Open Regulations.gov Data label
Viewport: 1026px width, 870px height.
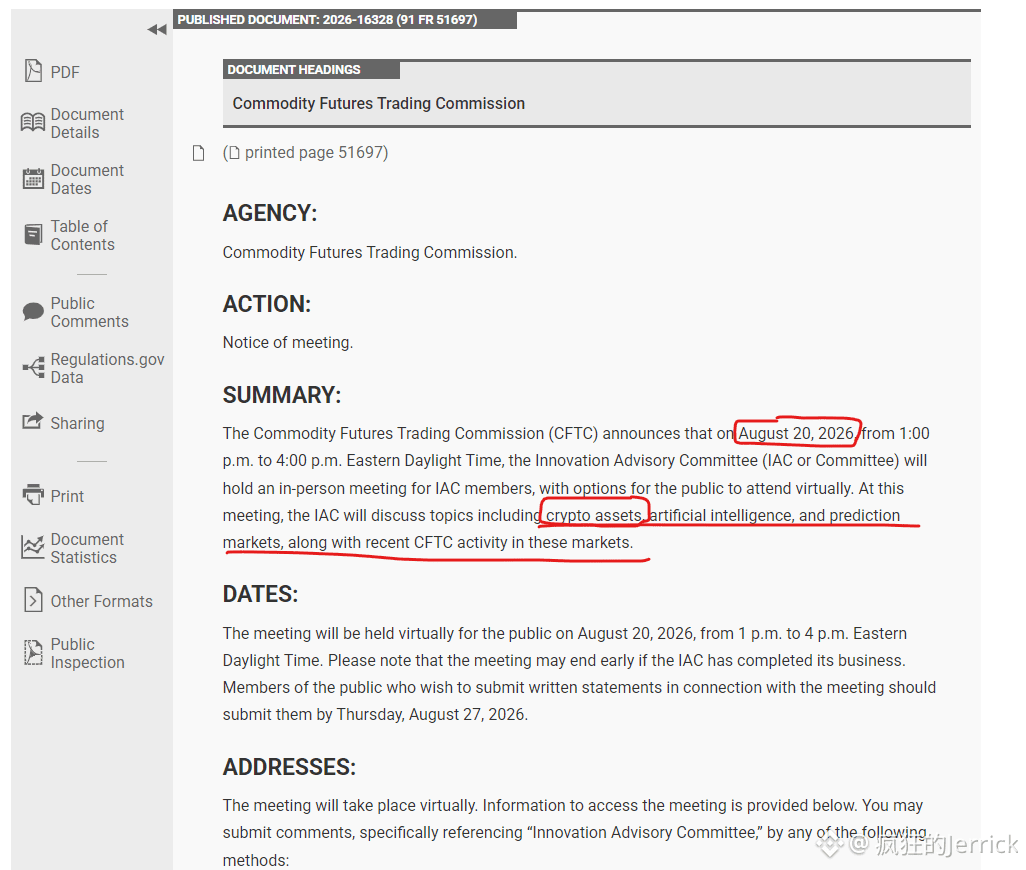[107, 368]
